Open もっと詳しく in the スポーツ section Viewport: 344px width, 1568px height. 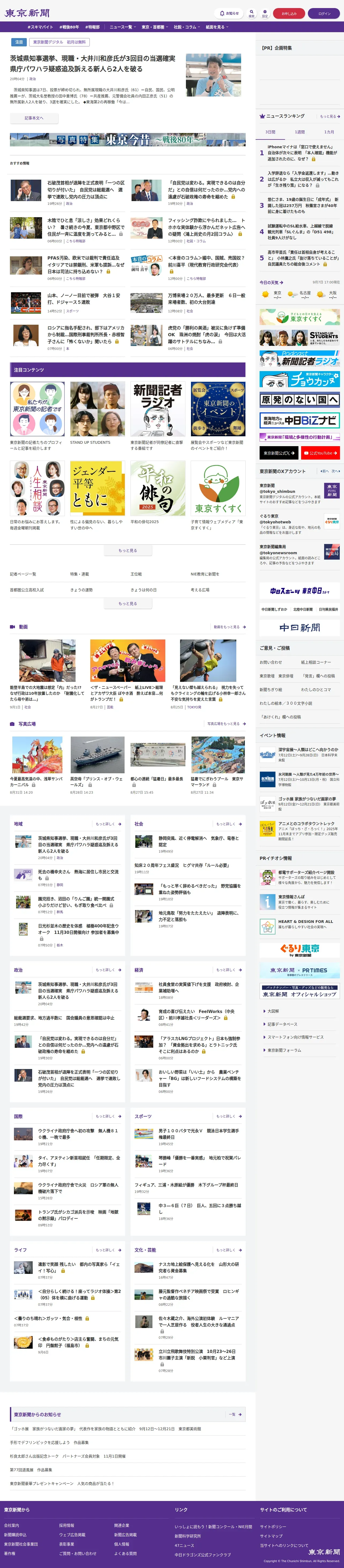(x=229, y=1116)
